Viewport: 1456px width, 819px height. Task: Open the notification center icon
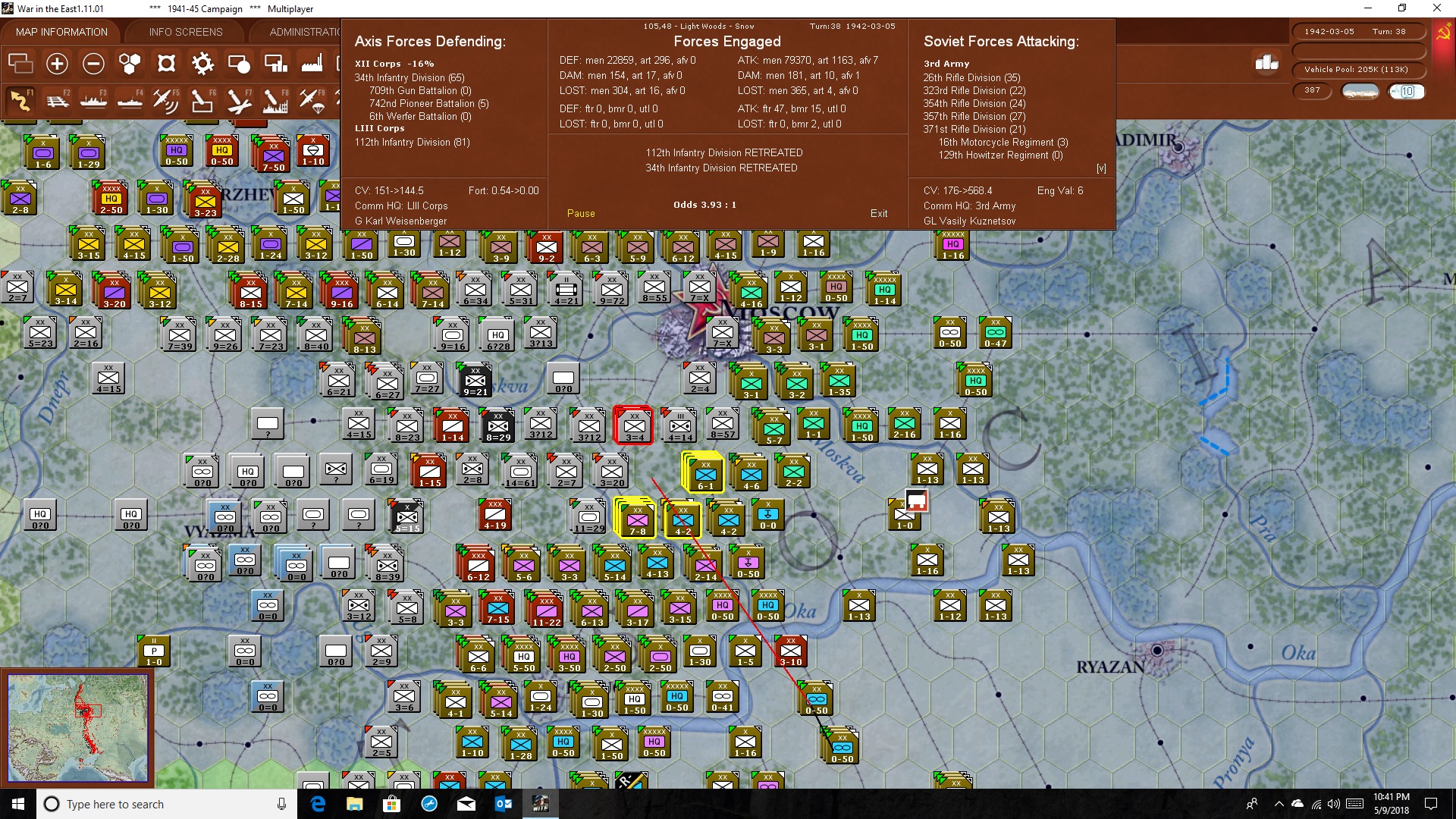tap(1431, 804)
